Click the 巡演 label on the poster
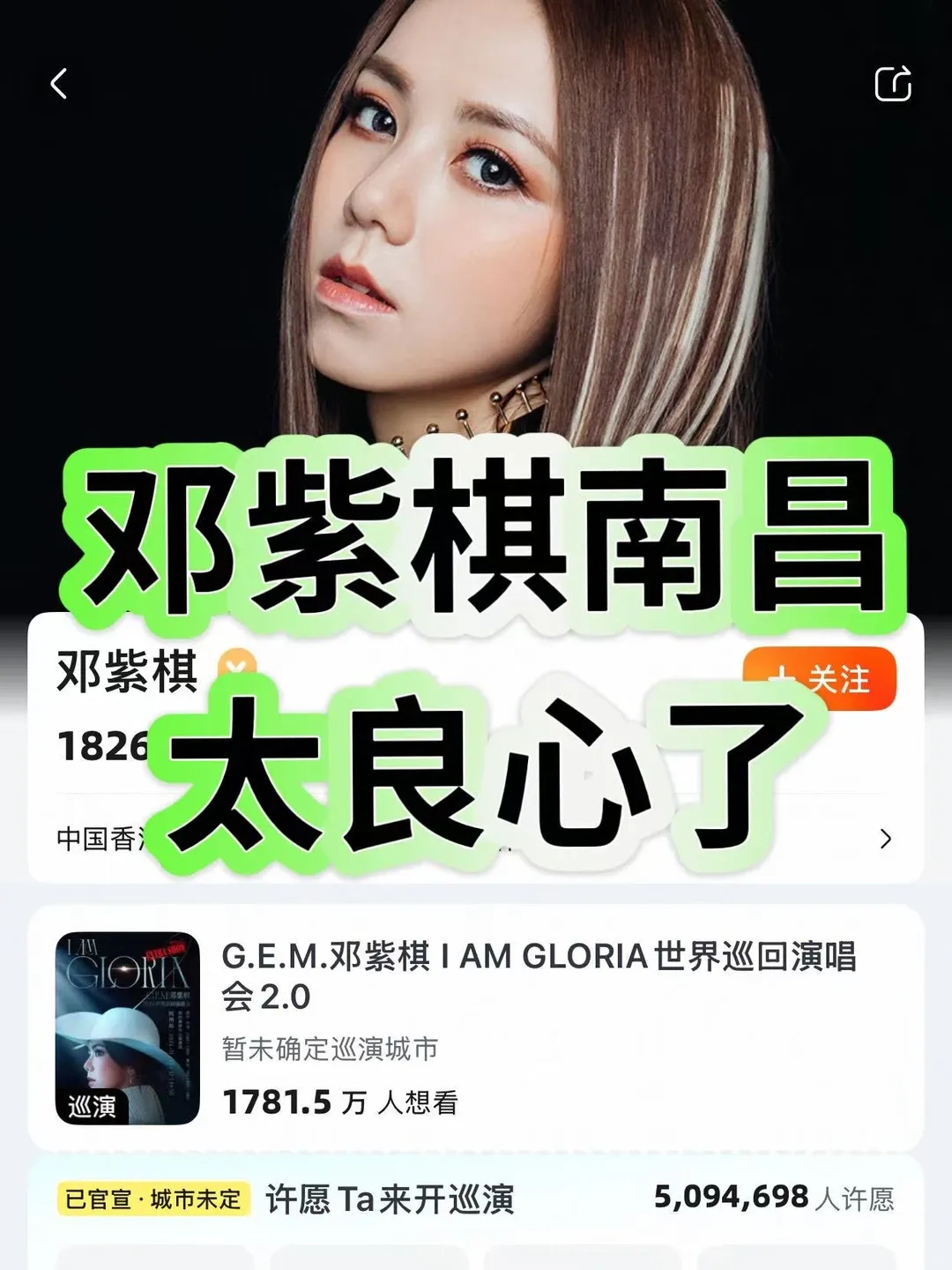This screenshot has width=952, height=1270. tap(92, 1106)
